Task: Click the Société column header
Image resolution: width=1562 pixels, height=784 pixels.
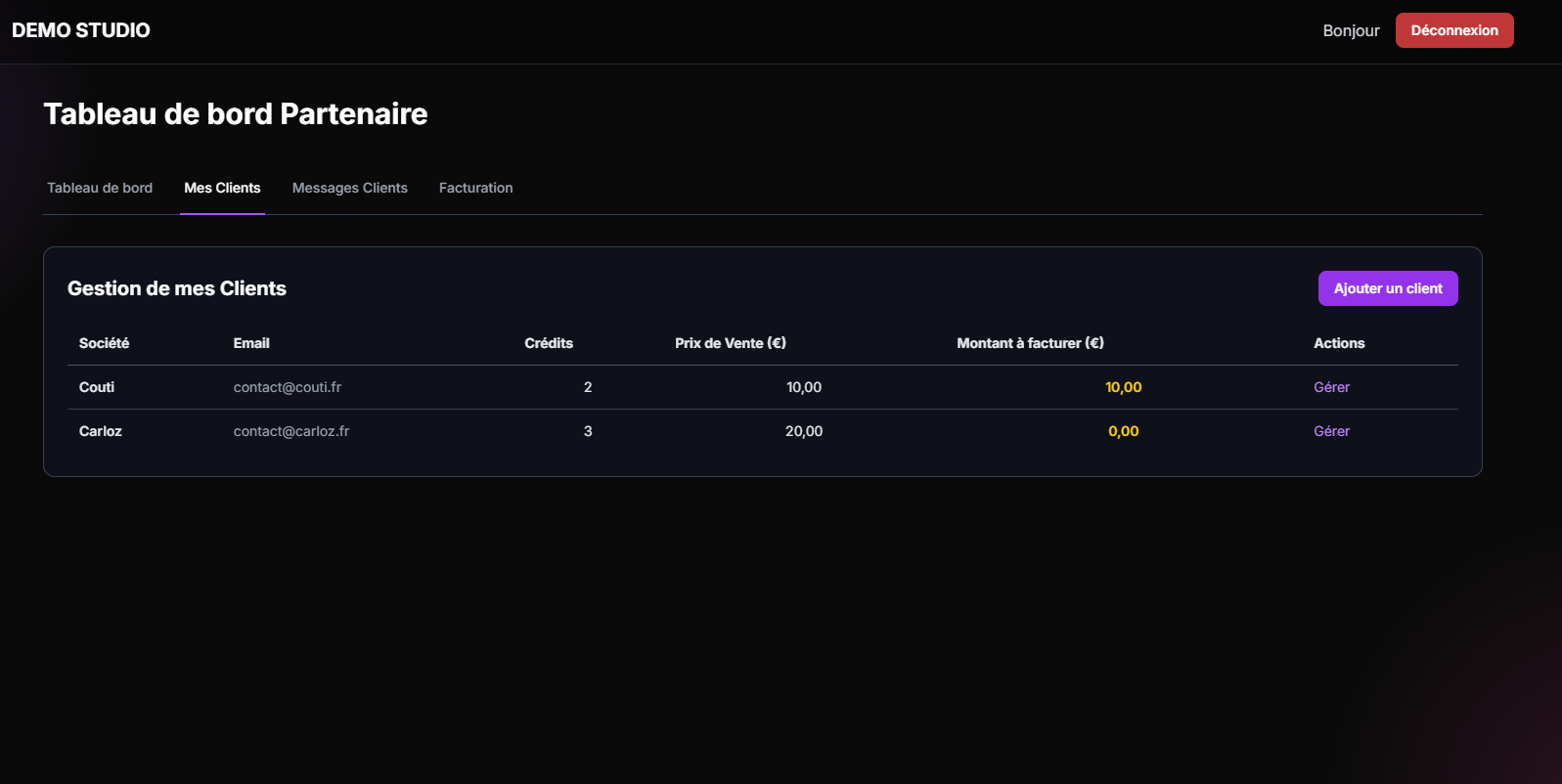Action: coord(104,343)
